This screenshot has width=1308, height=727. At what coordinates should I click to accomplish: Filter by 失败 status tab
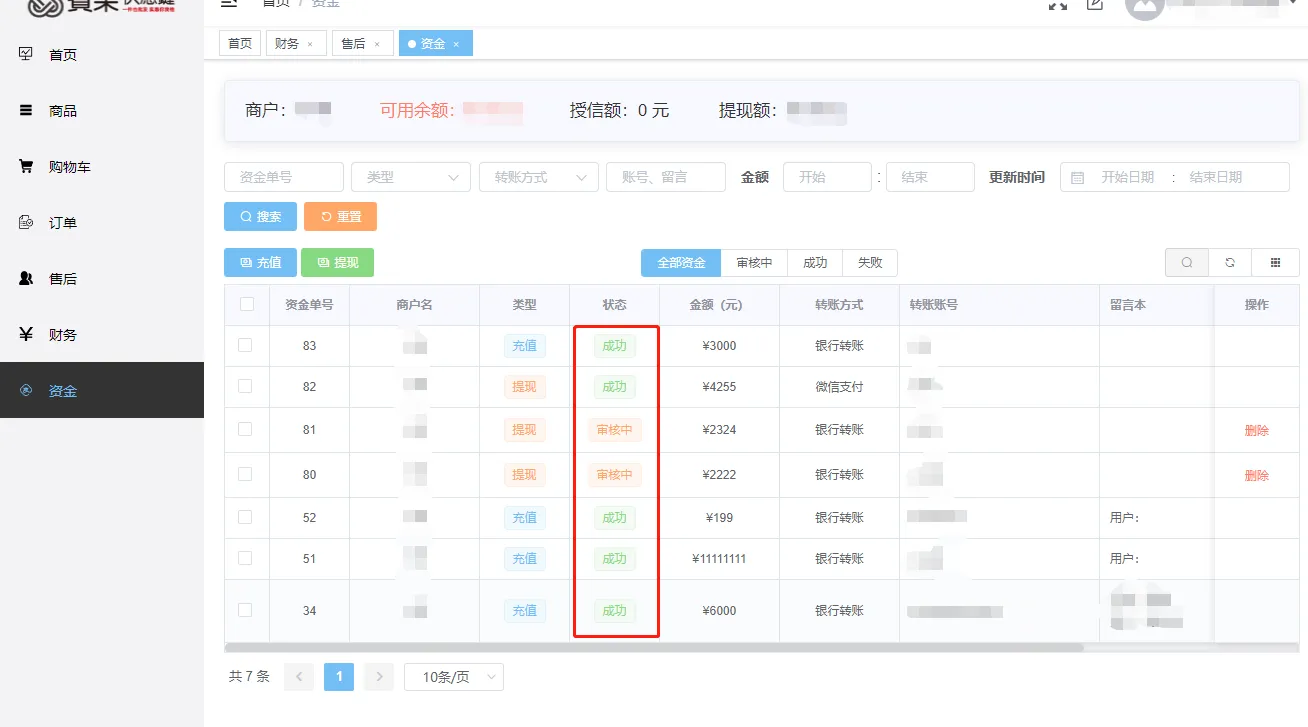point(870,263)
